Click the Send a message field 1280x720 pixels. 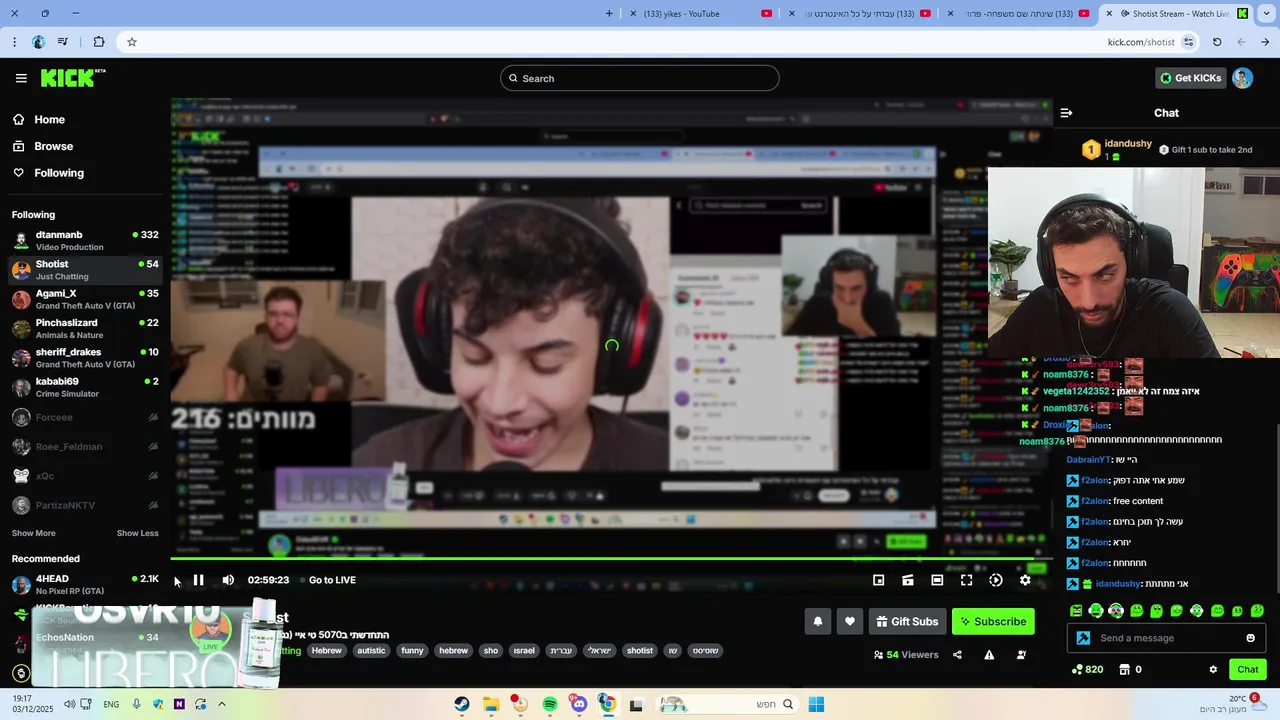1166,638
